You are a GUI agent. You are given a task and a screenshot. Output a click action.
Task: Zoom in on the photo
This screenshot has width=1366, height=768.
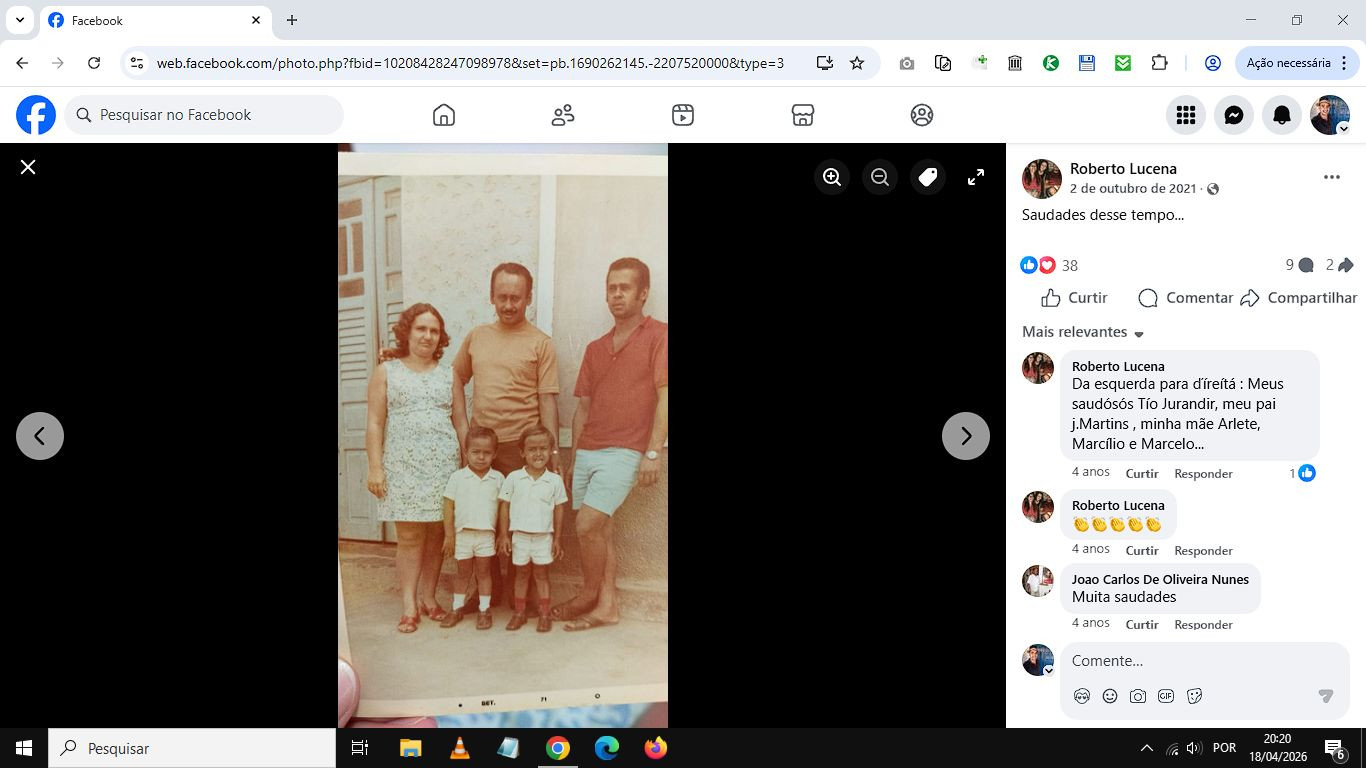(x=831, y=177)
